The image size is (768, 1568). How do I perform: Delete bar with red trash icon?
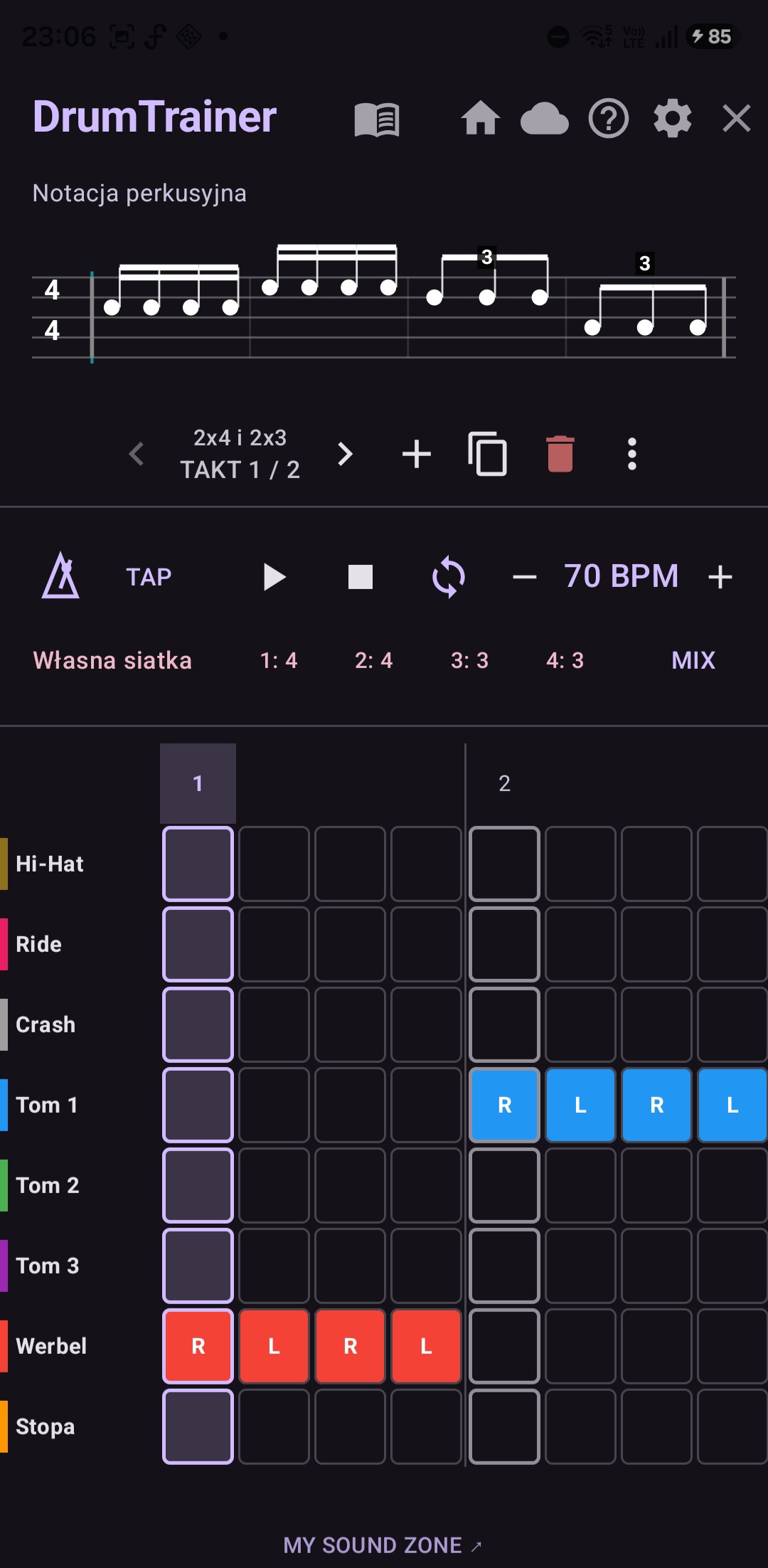(x=560, y=454)
